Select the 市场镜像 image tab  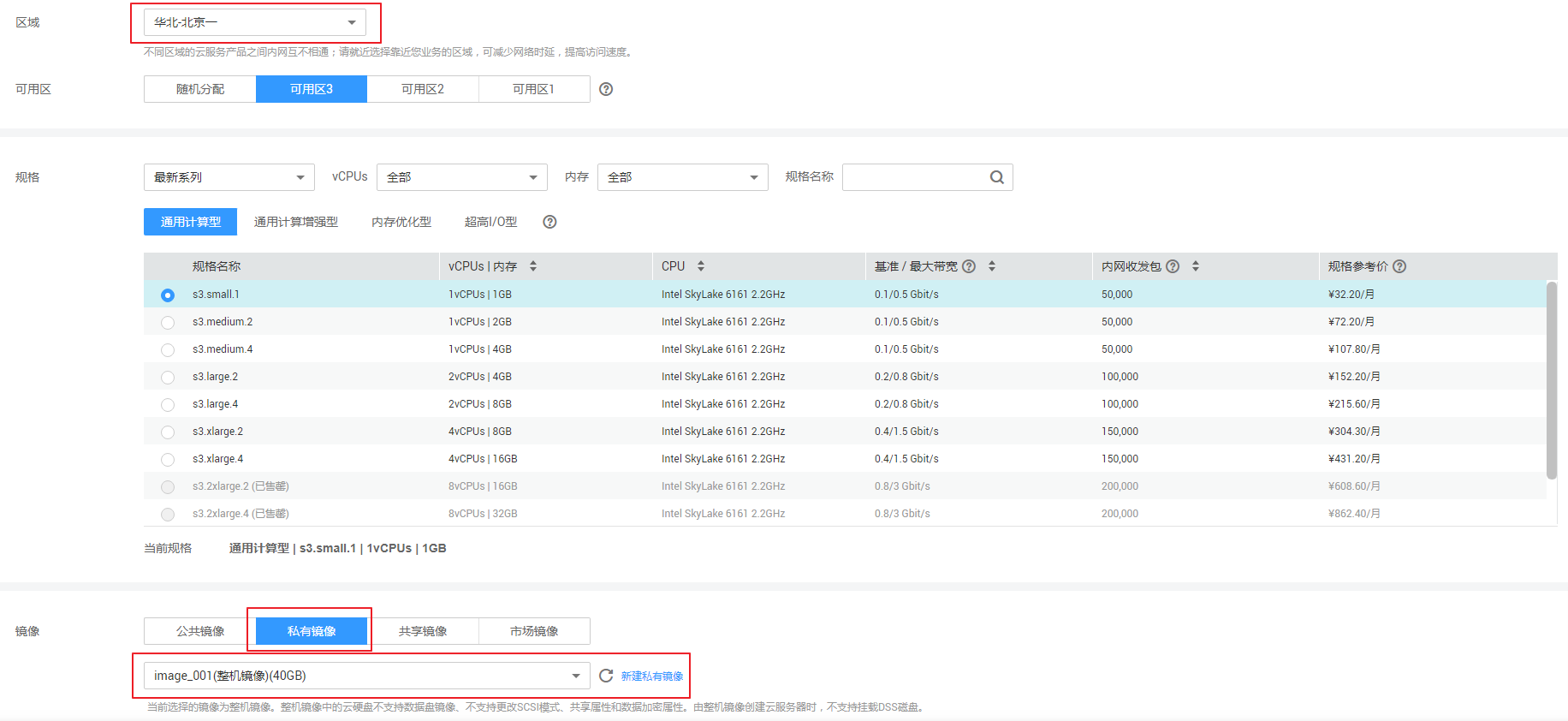(x=534, y=631)
